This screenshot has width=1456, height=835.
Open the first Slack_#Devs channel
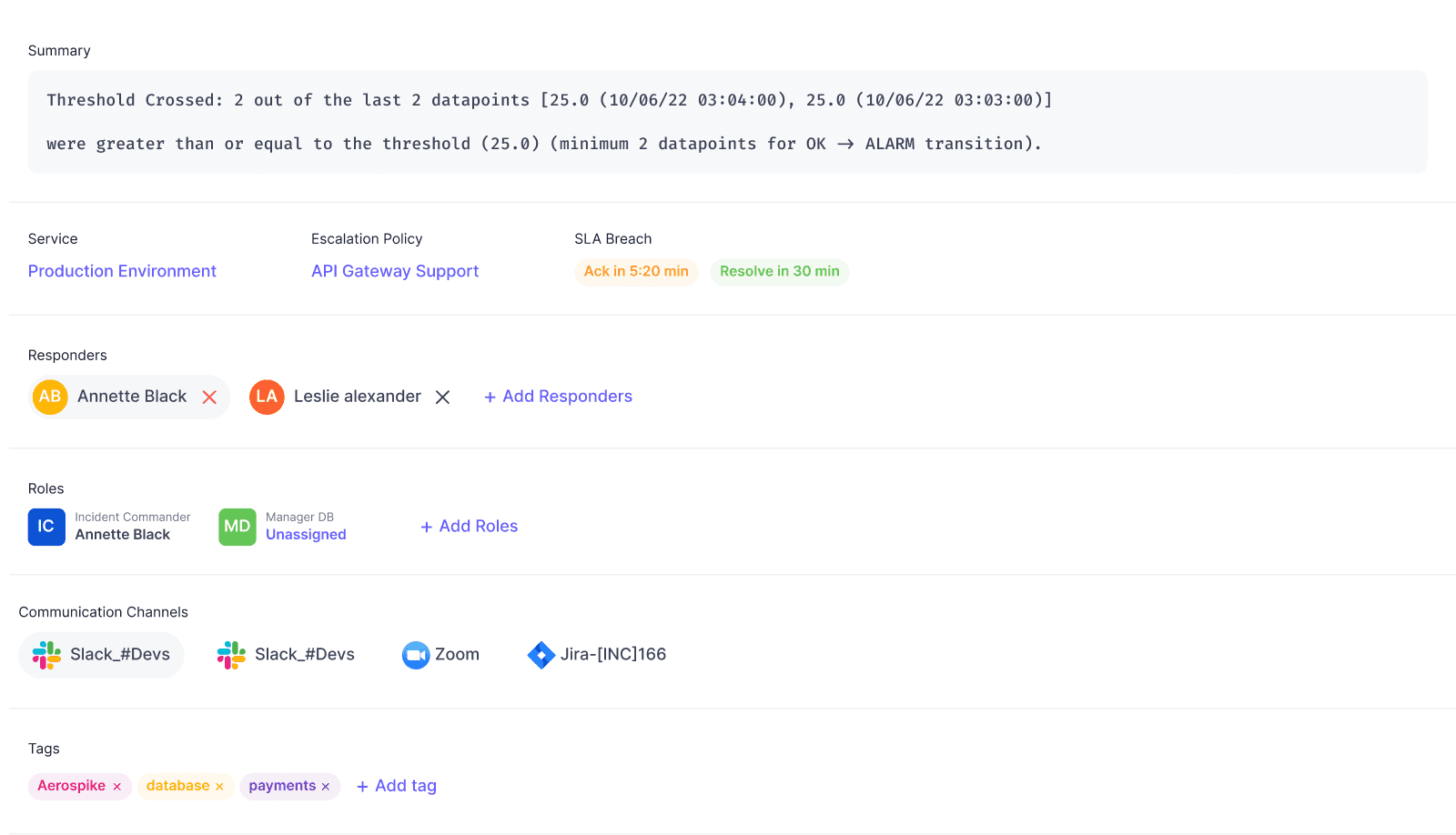(100, 654)
